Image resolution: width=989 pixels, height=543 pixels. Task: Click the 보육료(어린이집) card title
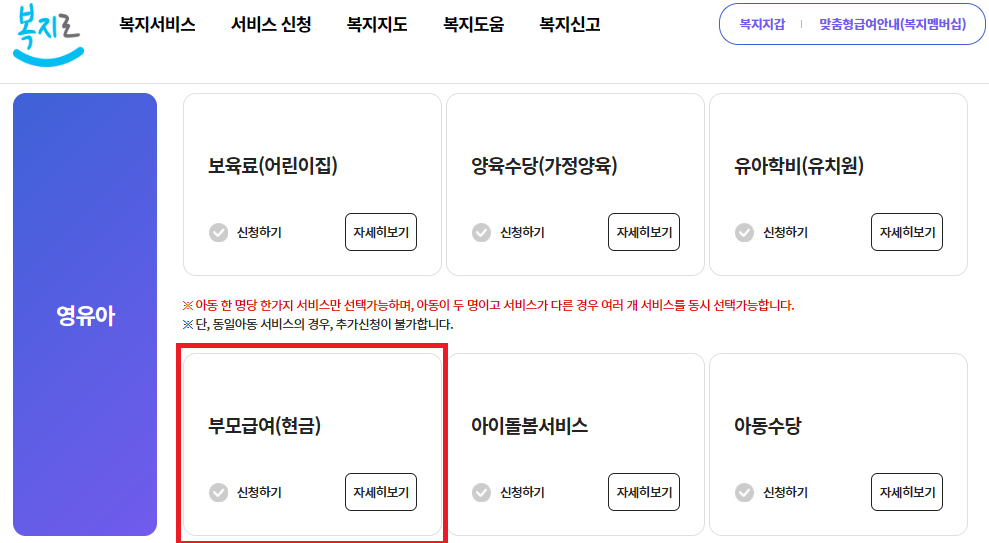(273, 166)
